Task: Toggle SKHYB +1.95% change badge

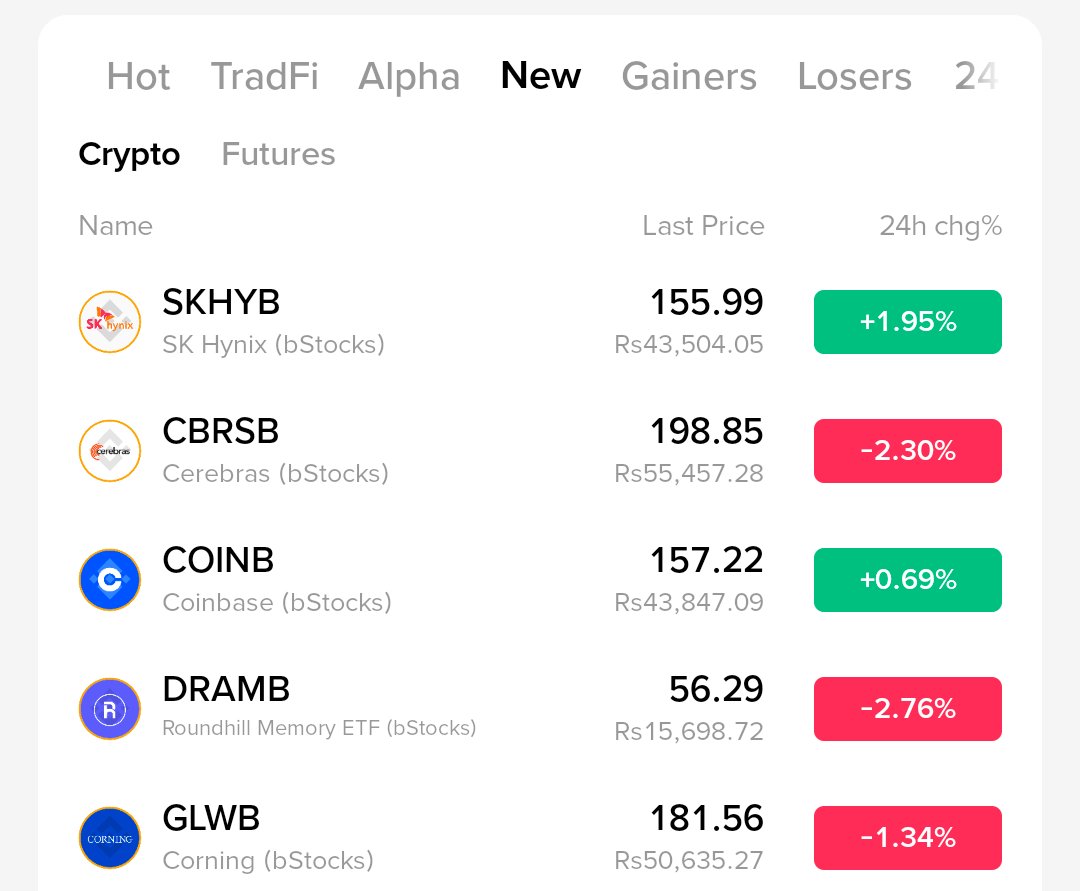Action: pyautogui.click(x=908, y=322)
